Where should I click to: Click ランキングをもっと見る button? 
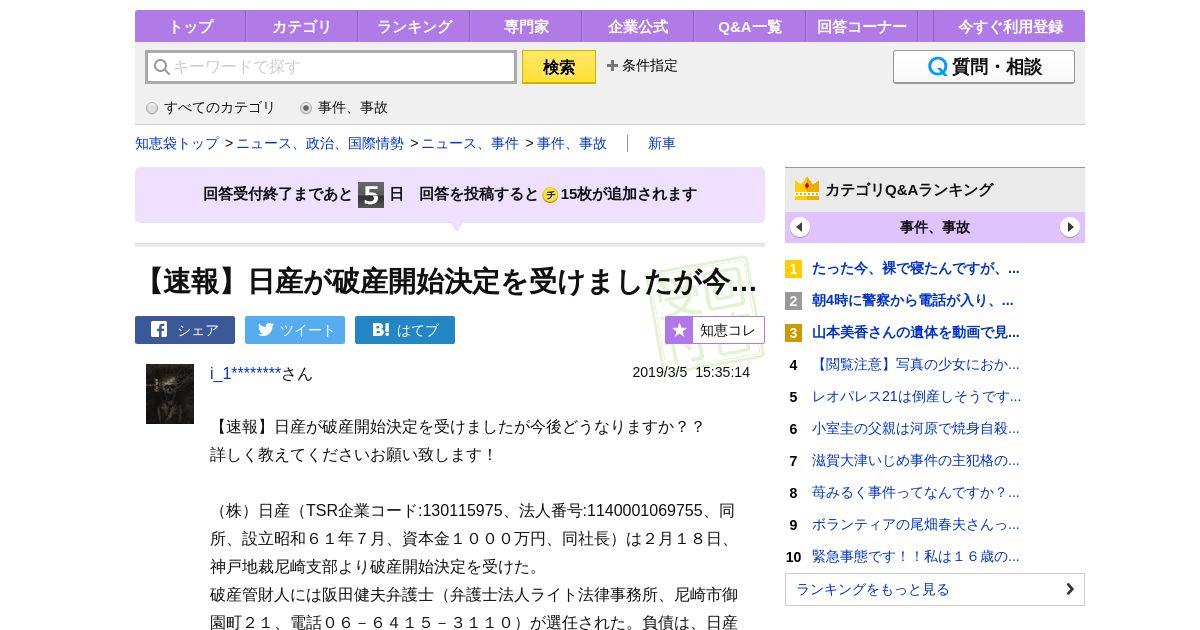[935, 589]
